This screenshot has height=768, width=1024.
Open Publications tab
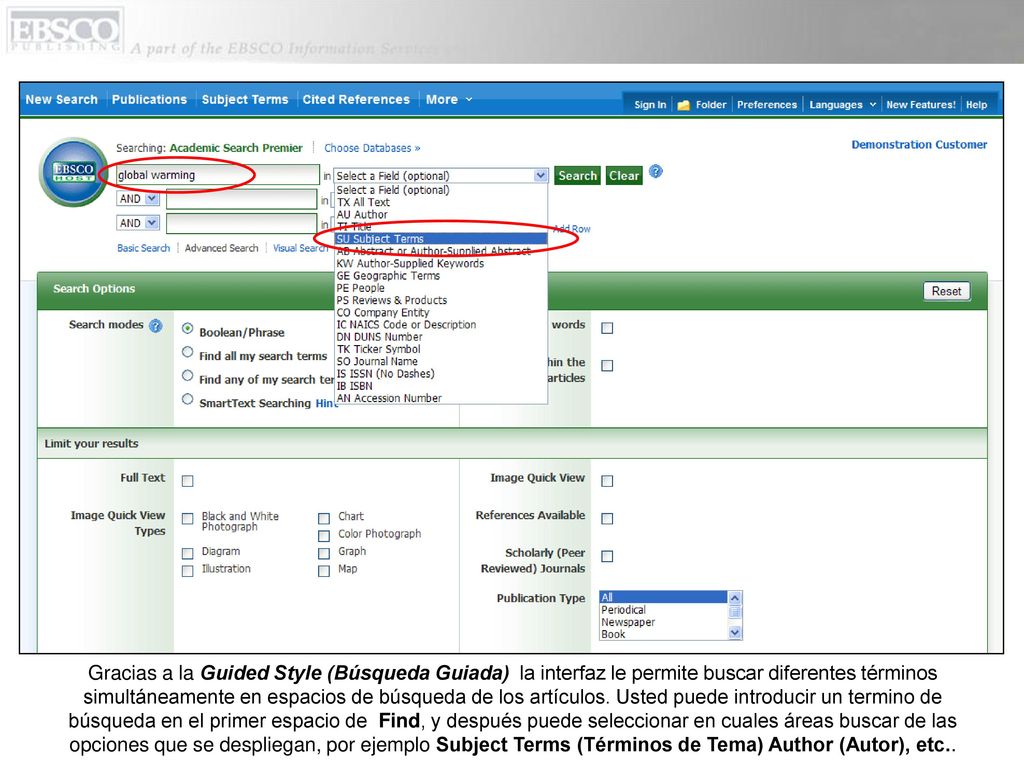pyautogui.click(x=149, y=100)
